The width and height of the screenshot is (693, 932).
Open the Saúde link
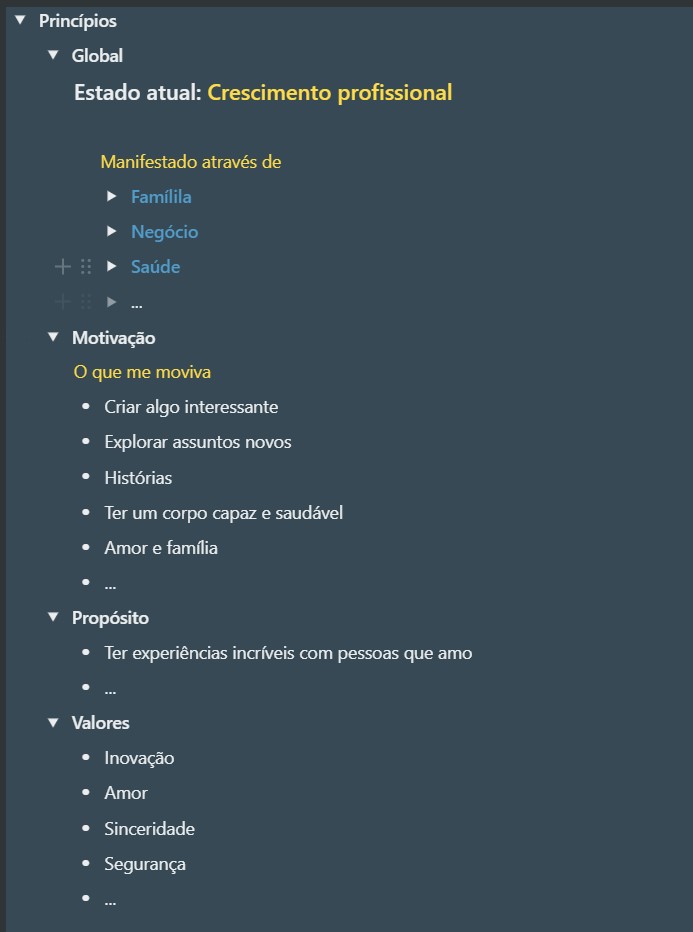click(156, 267)
